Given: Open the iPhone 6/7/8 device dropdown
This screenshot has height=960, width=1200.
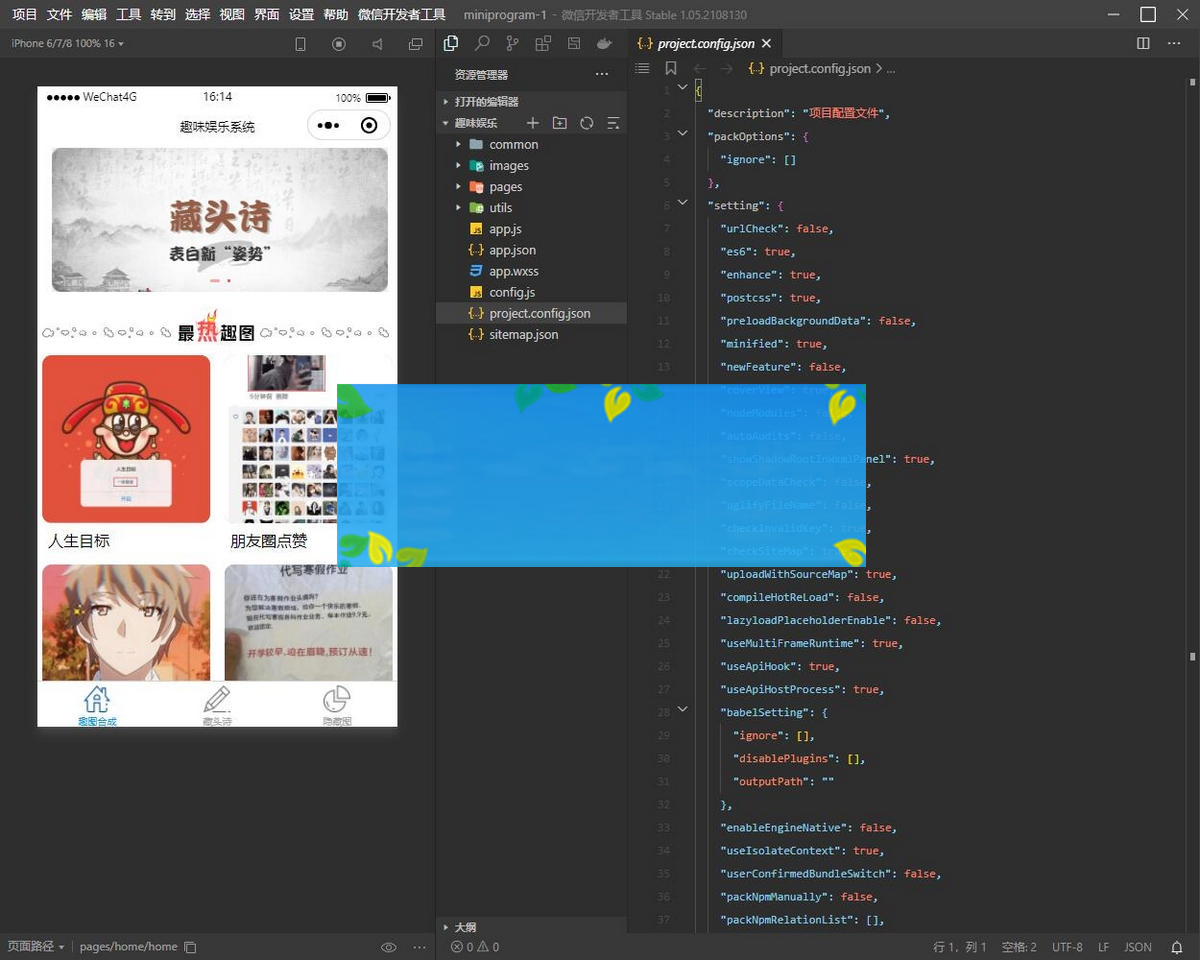Looking at the screenshot, I should pos(67,44).
